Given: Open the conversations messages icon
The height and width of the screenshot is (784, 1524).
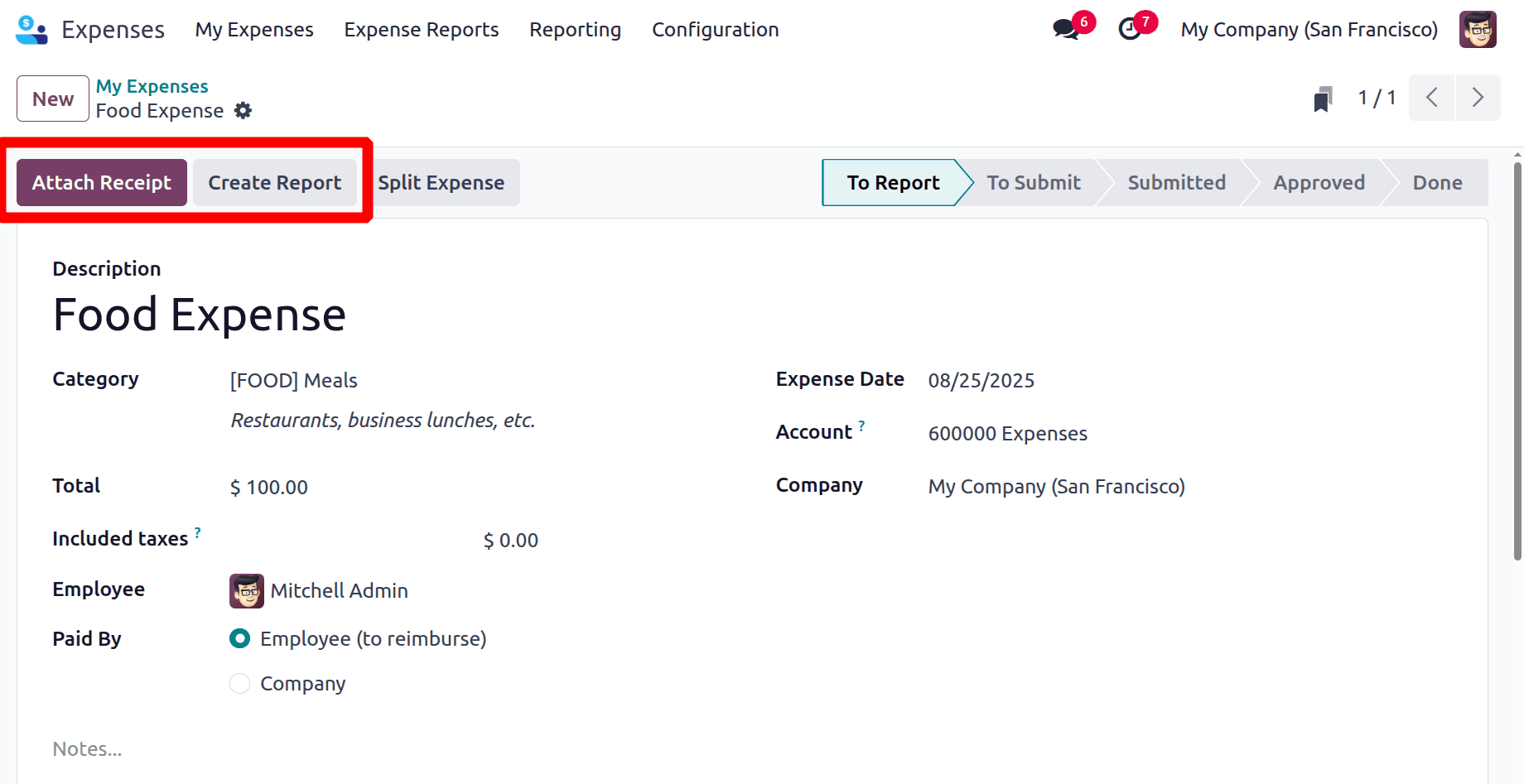Looking at the screenshot, I should click(x=1065, y=30).
